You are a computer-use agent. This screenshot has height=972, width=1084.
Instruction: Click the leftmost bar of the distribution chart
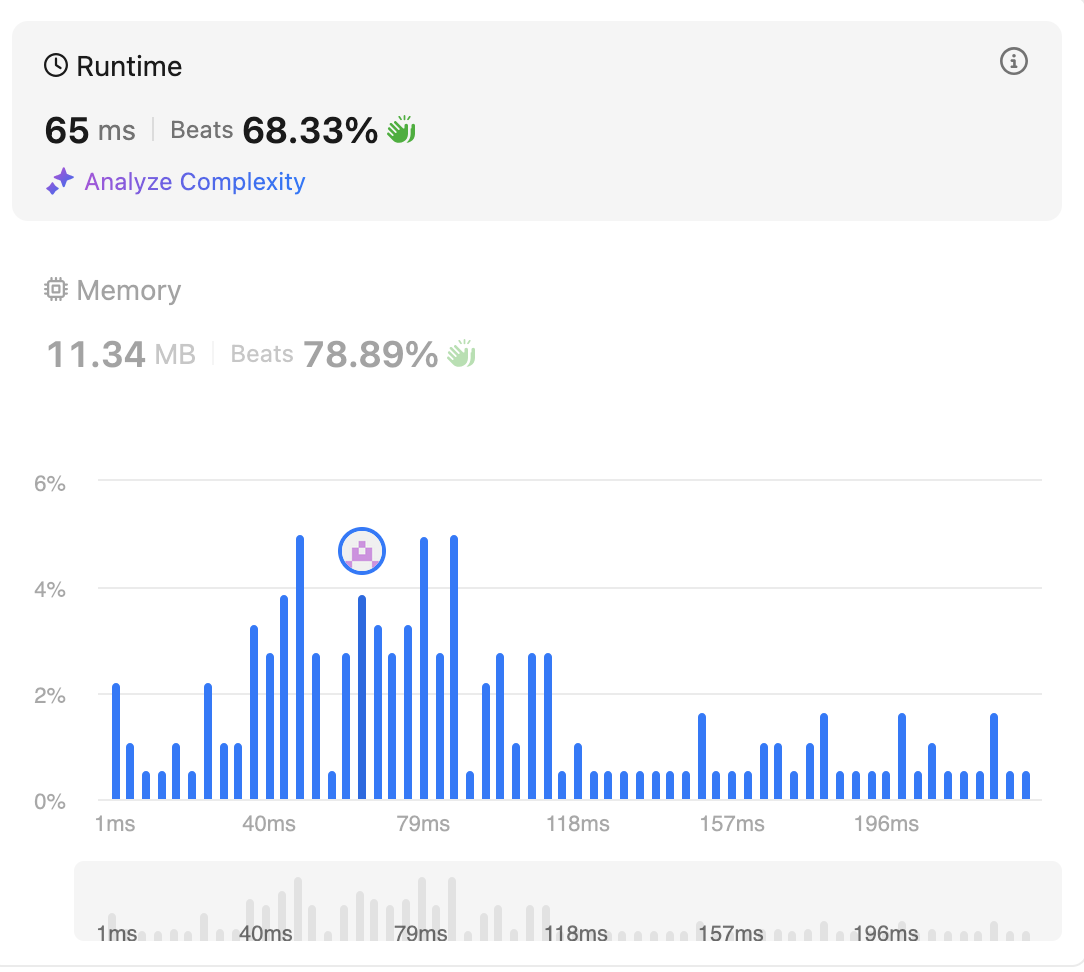click(x=116, y=742)
